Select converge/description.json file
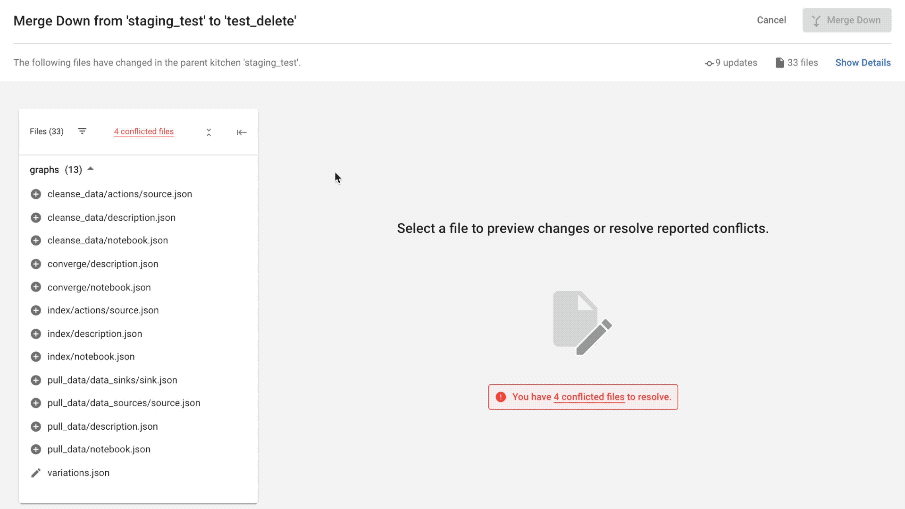Image resolution: width=905 pixels, height=509 pixels. click(103, 264)
